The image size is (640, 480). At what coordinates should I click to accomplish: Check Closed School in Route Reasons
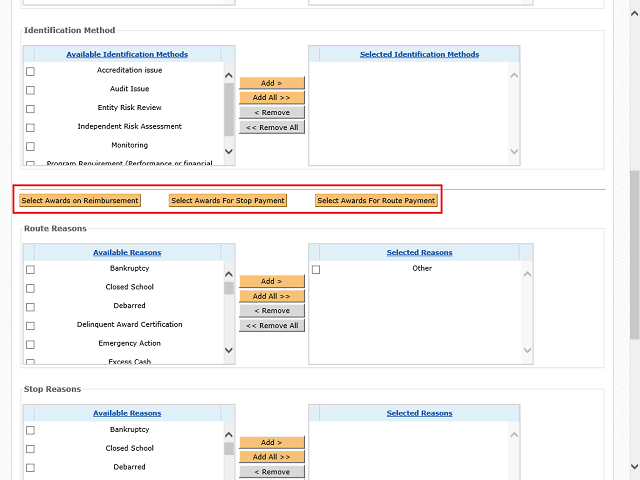point(30,289)
